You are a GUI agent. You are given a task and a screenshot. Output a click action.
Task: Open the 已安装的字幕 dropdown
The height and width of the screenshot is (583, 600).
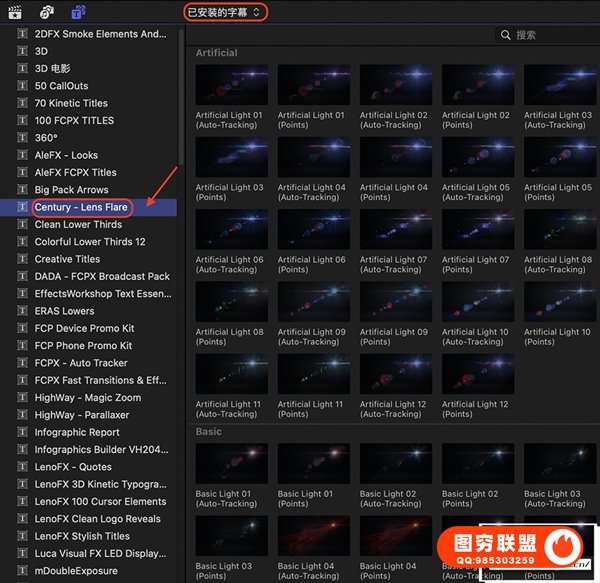pos(226,12)
